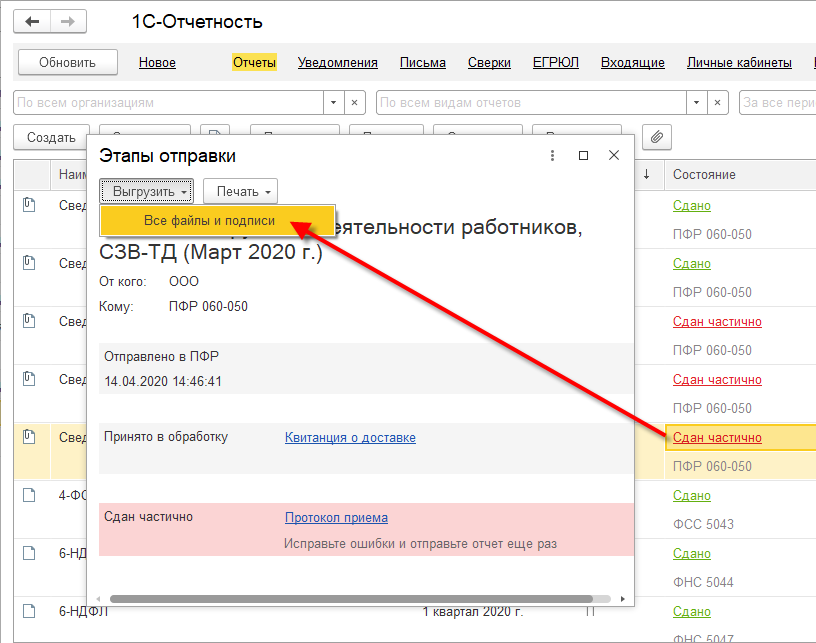Select the 4-ФСС report row name

click(73, 495)
